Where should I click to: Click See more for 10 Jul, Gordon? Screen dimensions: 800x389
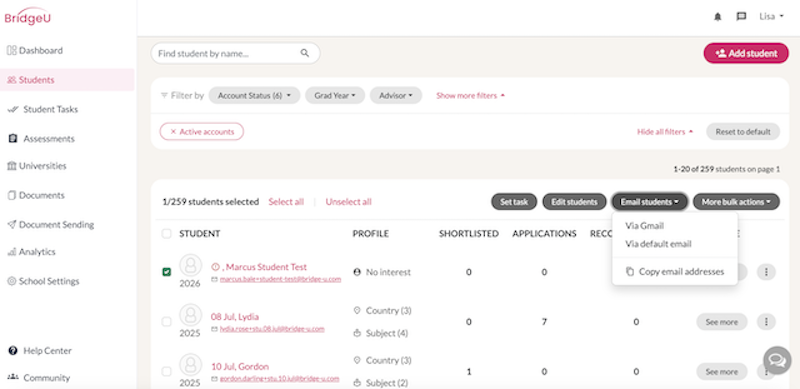tap(721, 372)
